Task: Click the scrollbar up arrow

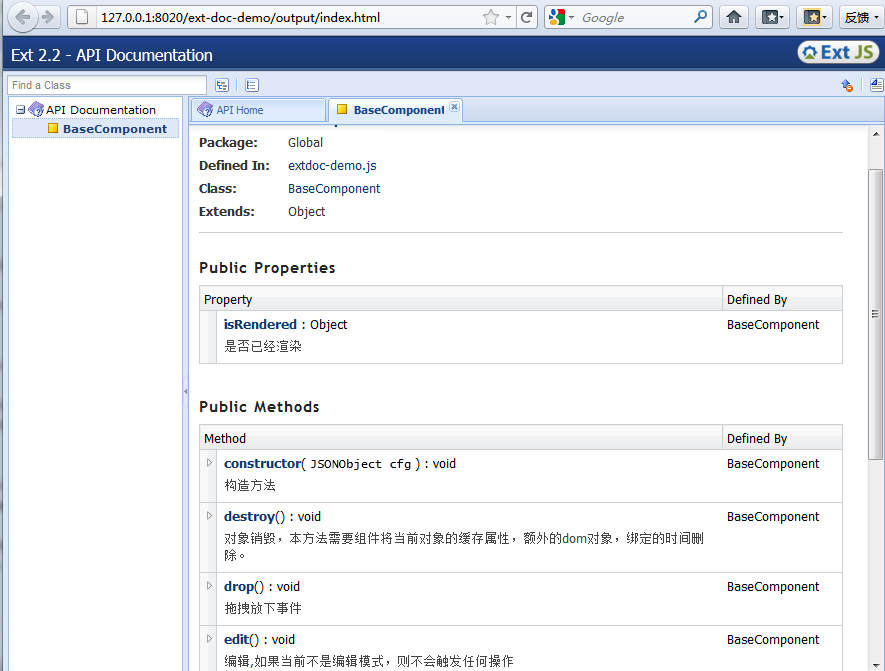Action: click(876, 134)
